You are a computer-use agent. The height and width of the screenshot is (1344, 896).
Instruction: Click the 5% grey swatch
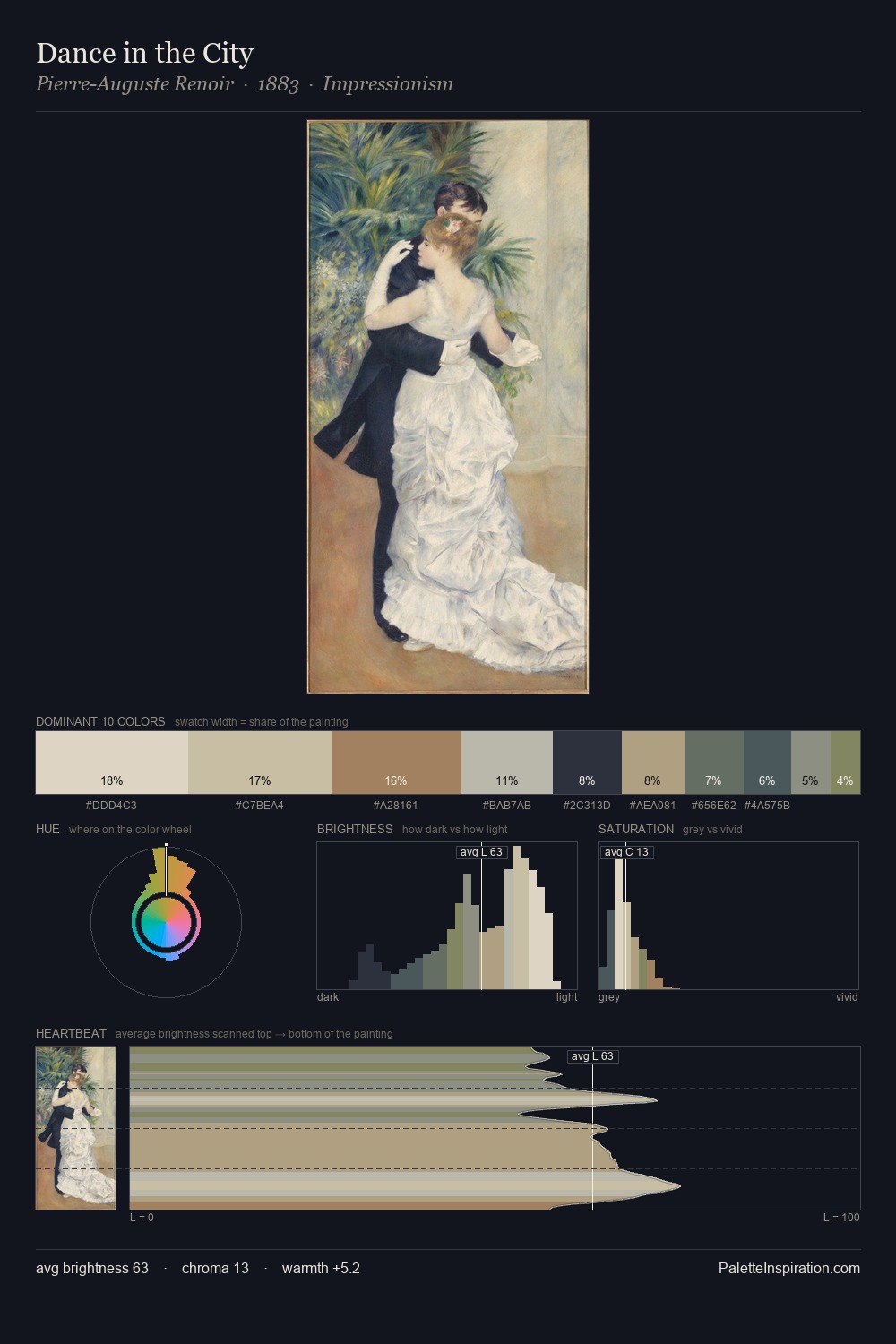point(811,762)
